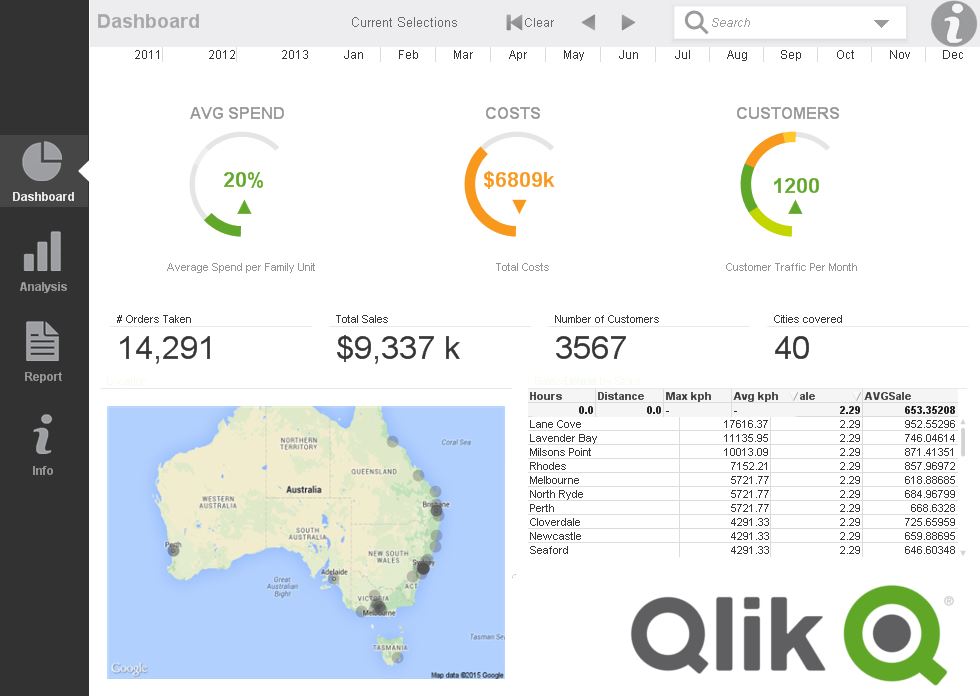The height and width of the screenshot is (696, 980).
Task: Click Clear to reset selections
Action: (x=536, y=21)
